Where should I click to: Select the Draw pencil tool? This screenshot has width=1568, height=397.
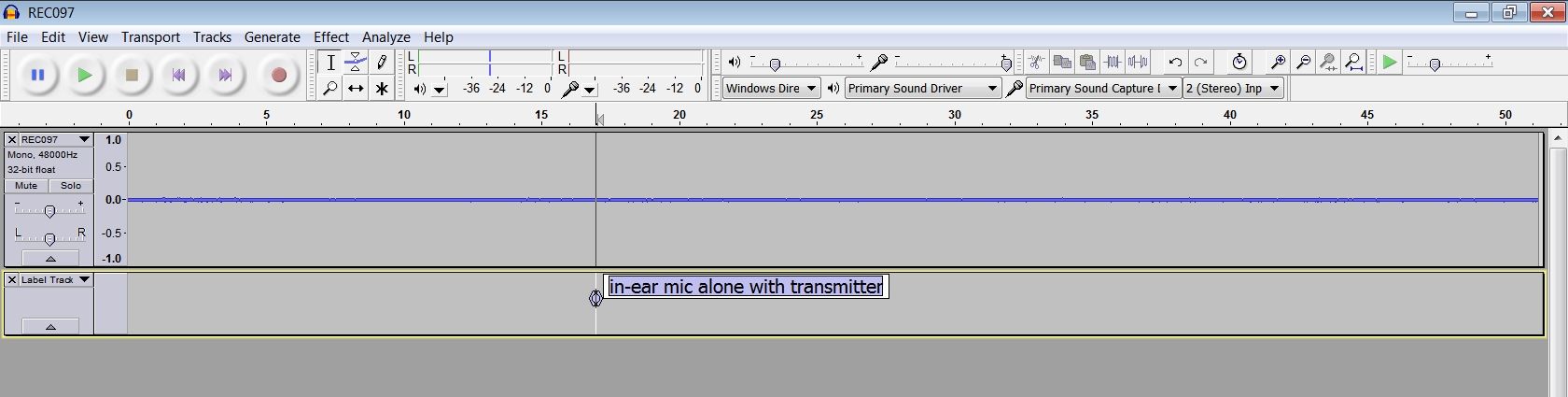tap(382, 63)
